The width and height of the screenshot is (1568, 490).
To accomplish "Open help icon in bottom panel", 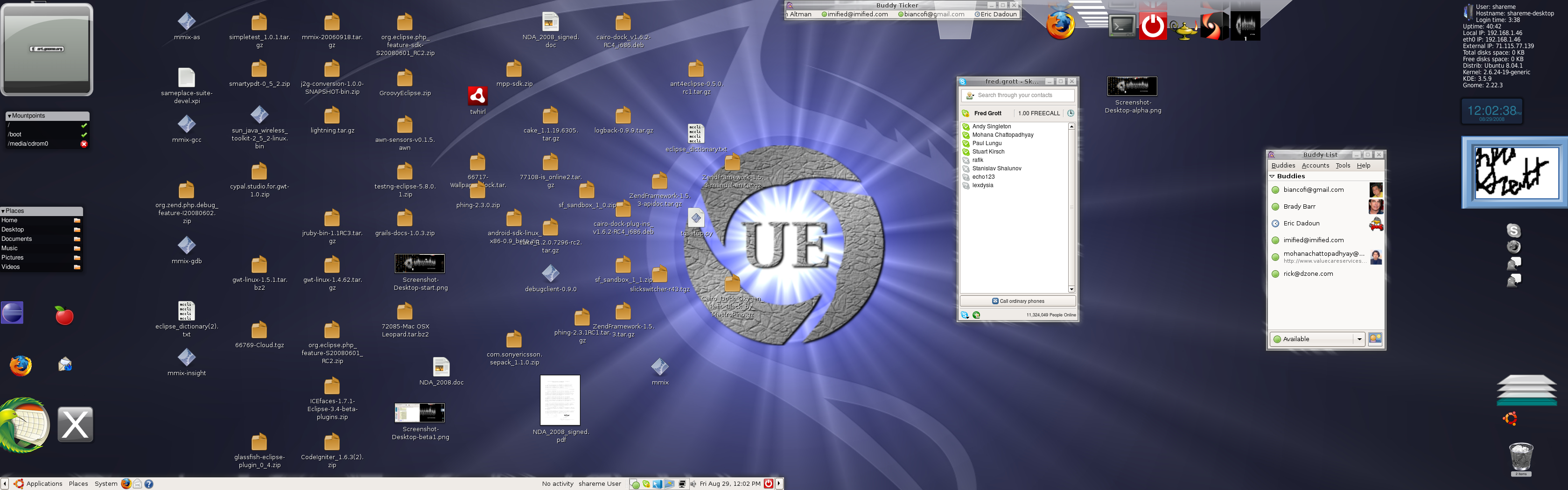I will (x=148, y=484).
